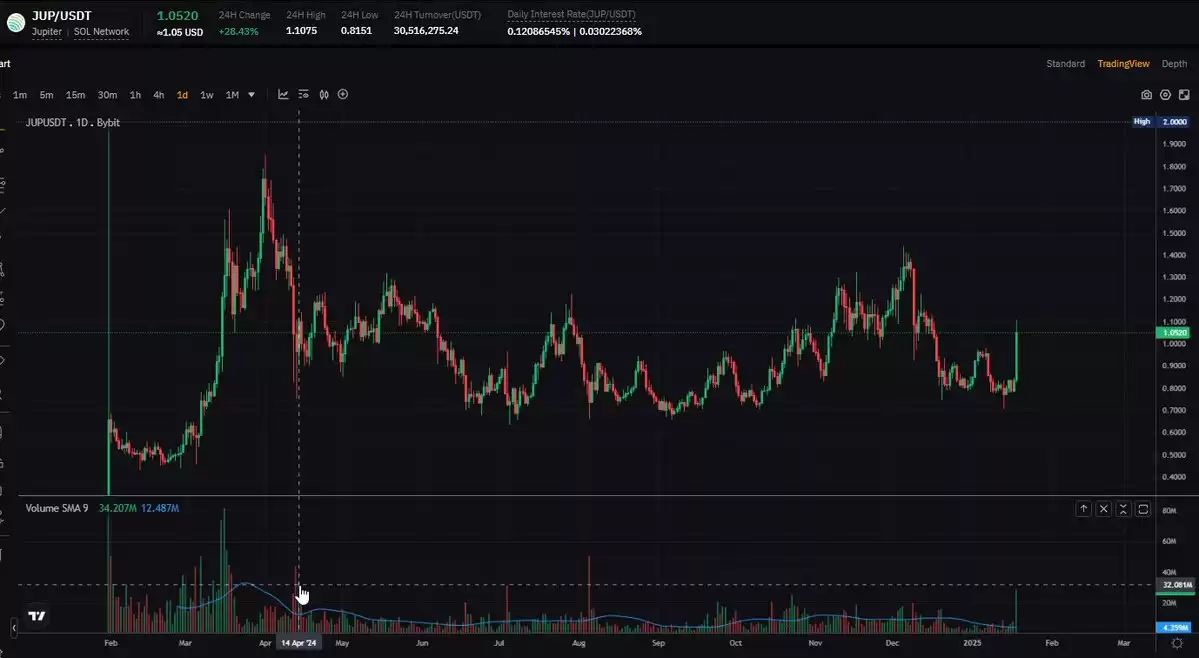Take a chart snapshot with camera icon

tap(1146, 95)
